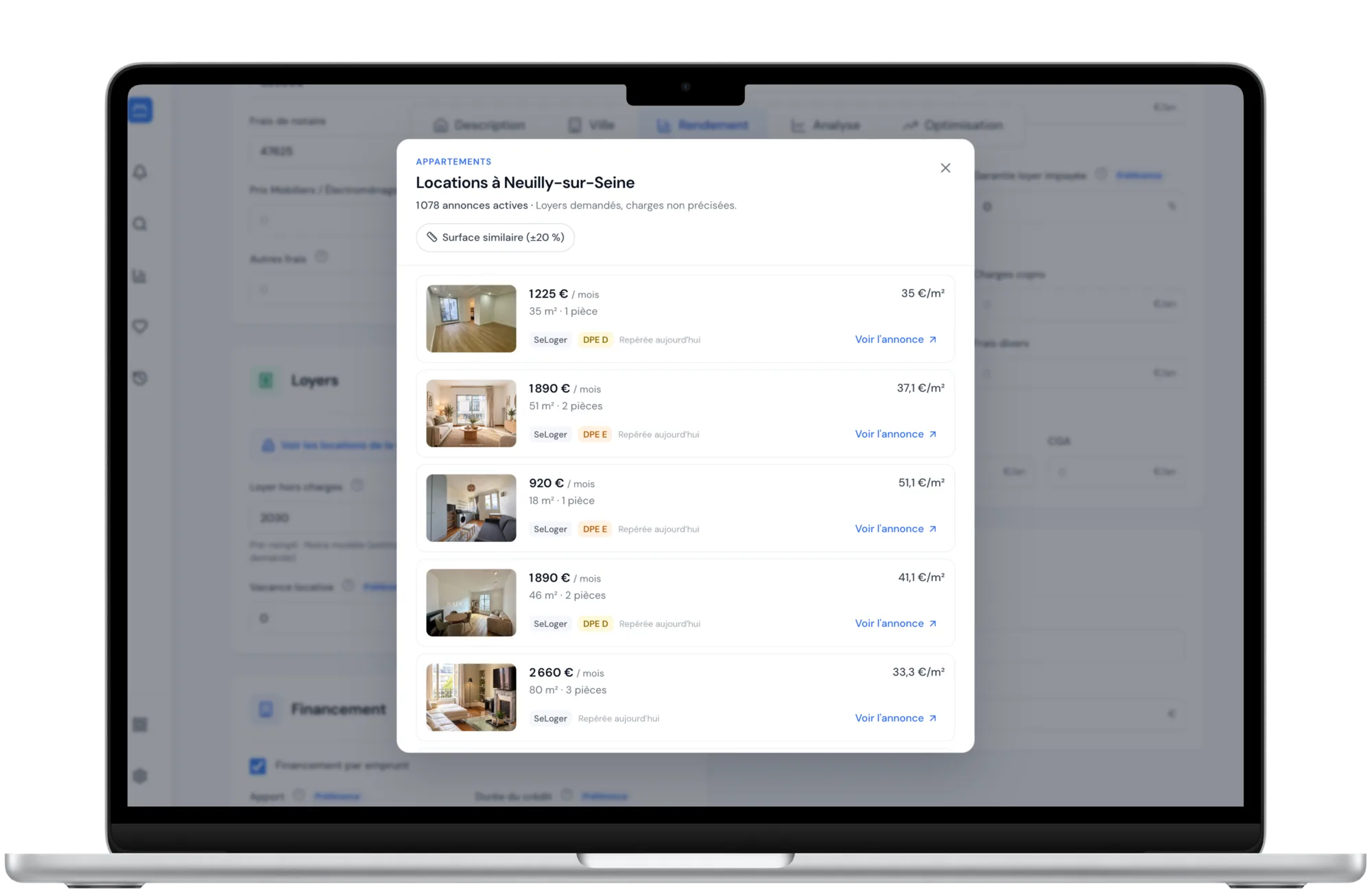Open the photo of the 46 m² apartment

[x=471, y=603]
